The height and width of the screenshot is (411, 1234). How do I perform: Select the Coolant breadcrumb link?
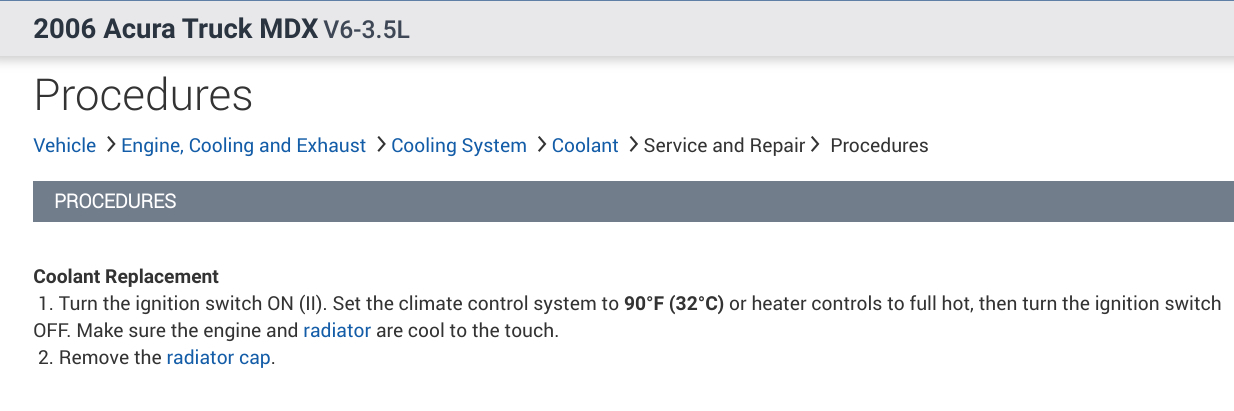point(585,146)
